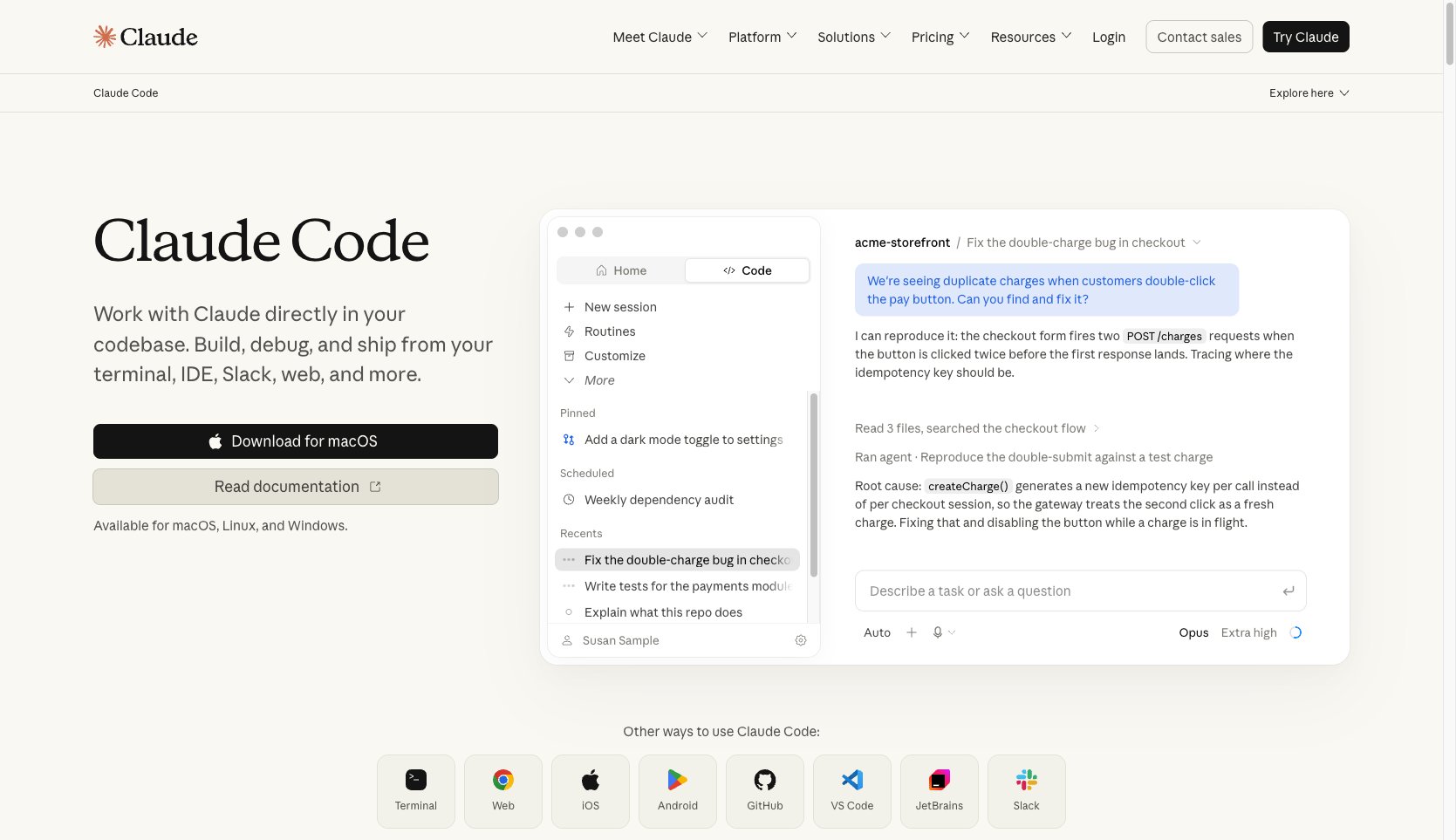Select the Fix the double-charge bug session
The width and height of the screenshot is (1456, 840).
pyautogui.click(x=677, y=560)
